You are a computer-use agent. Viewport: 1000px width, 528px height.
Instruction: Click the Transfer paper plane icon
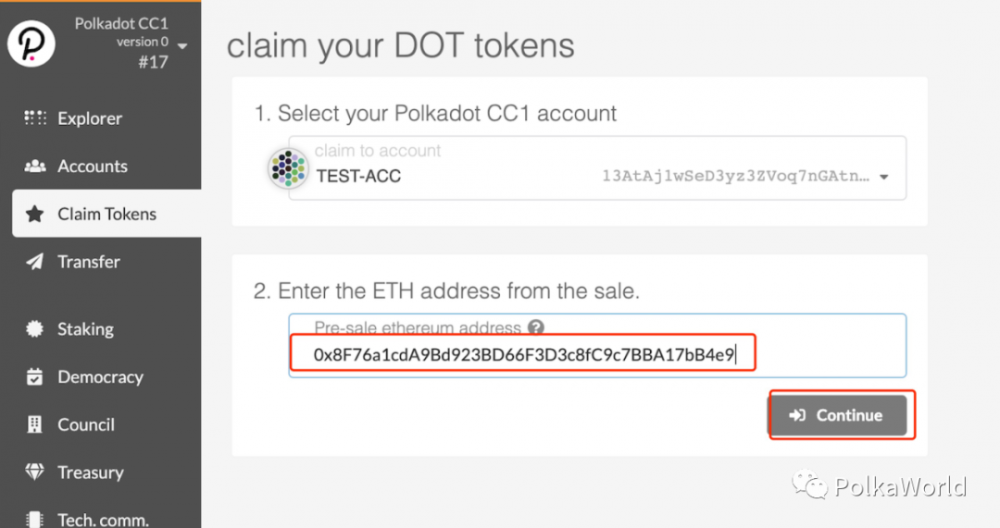(35, 262)
